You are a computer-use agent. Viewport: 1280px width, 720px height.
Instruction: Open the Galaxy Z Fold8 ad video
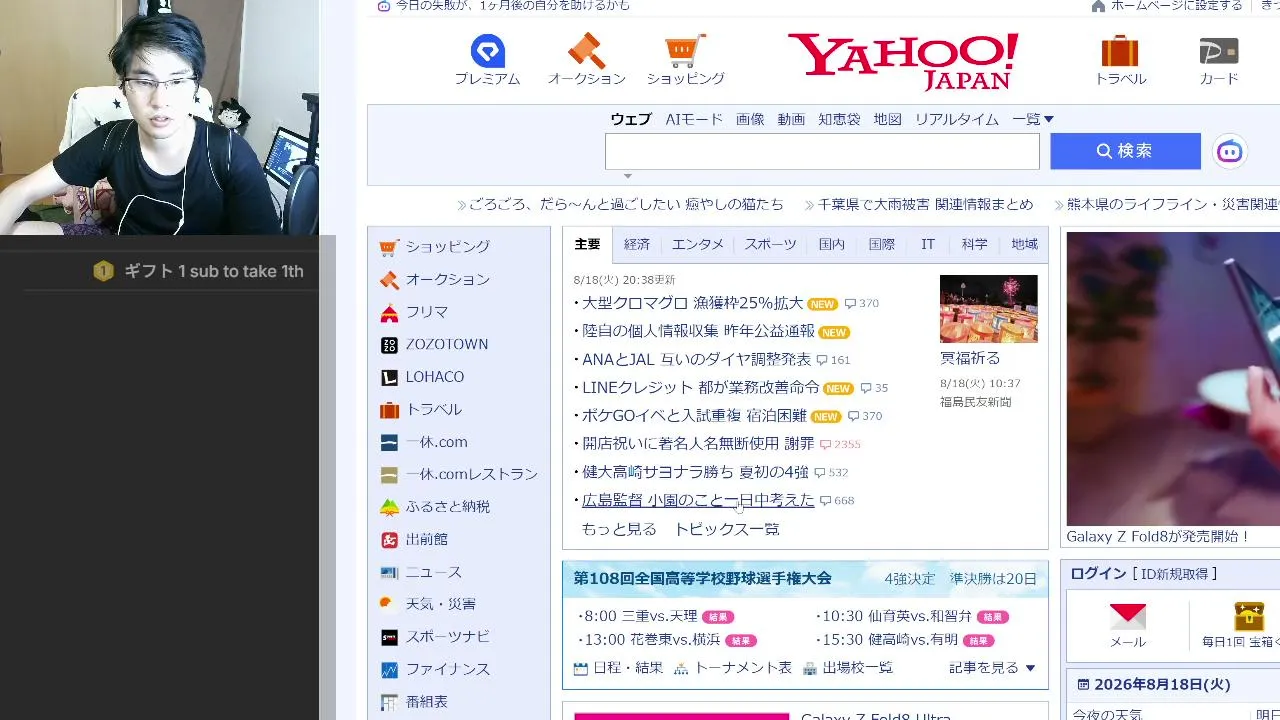(1173, 379)
